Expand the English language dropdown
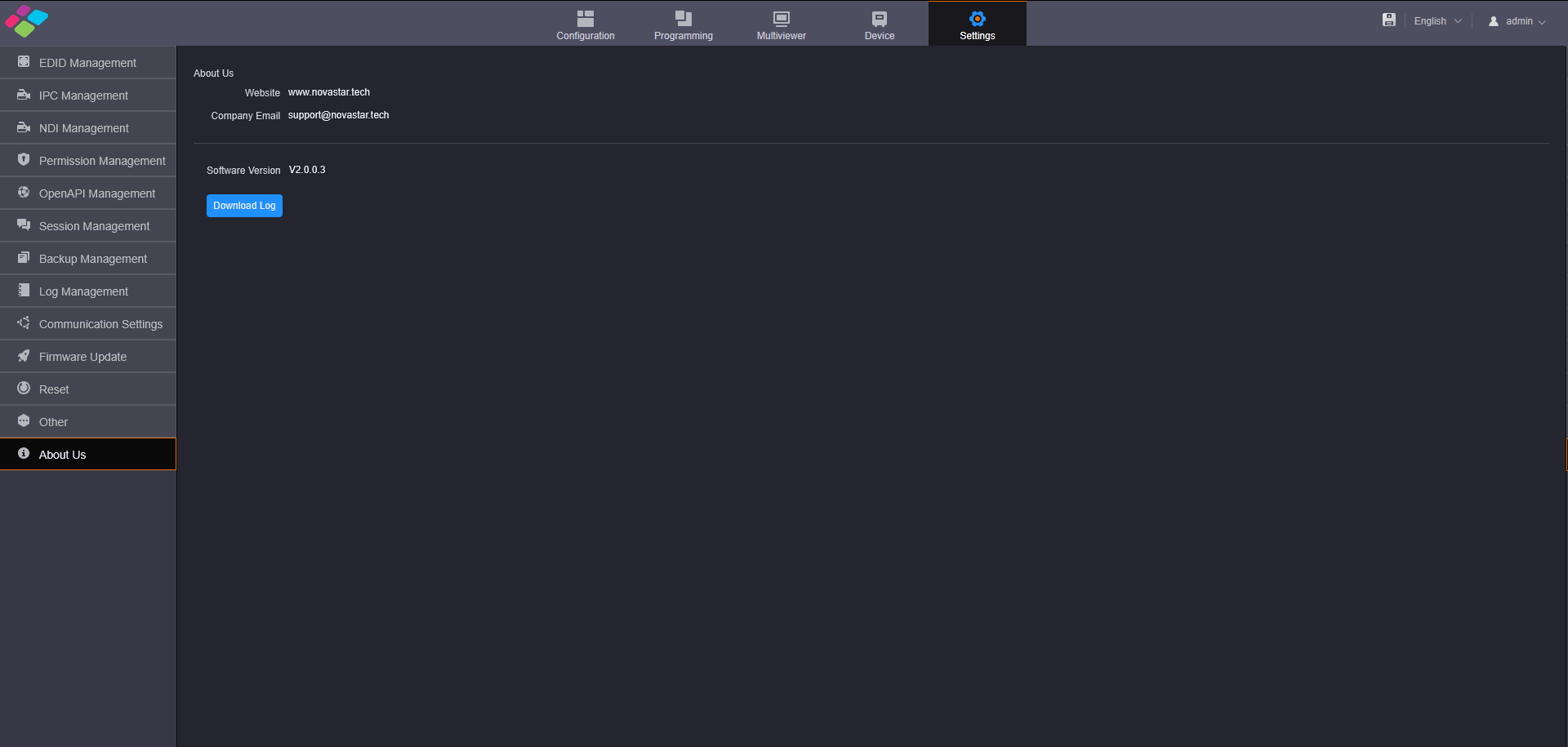 click(1437, 21)
